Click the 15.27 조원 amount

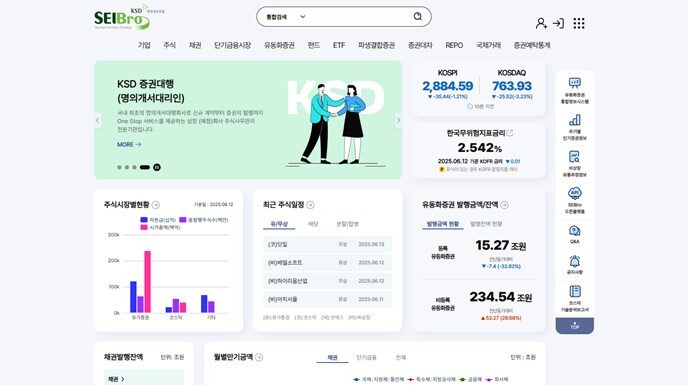point(501,245)
